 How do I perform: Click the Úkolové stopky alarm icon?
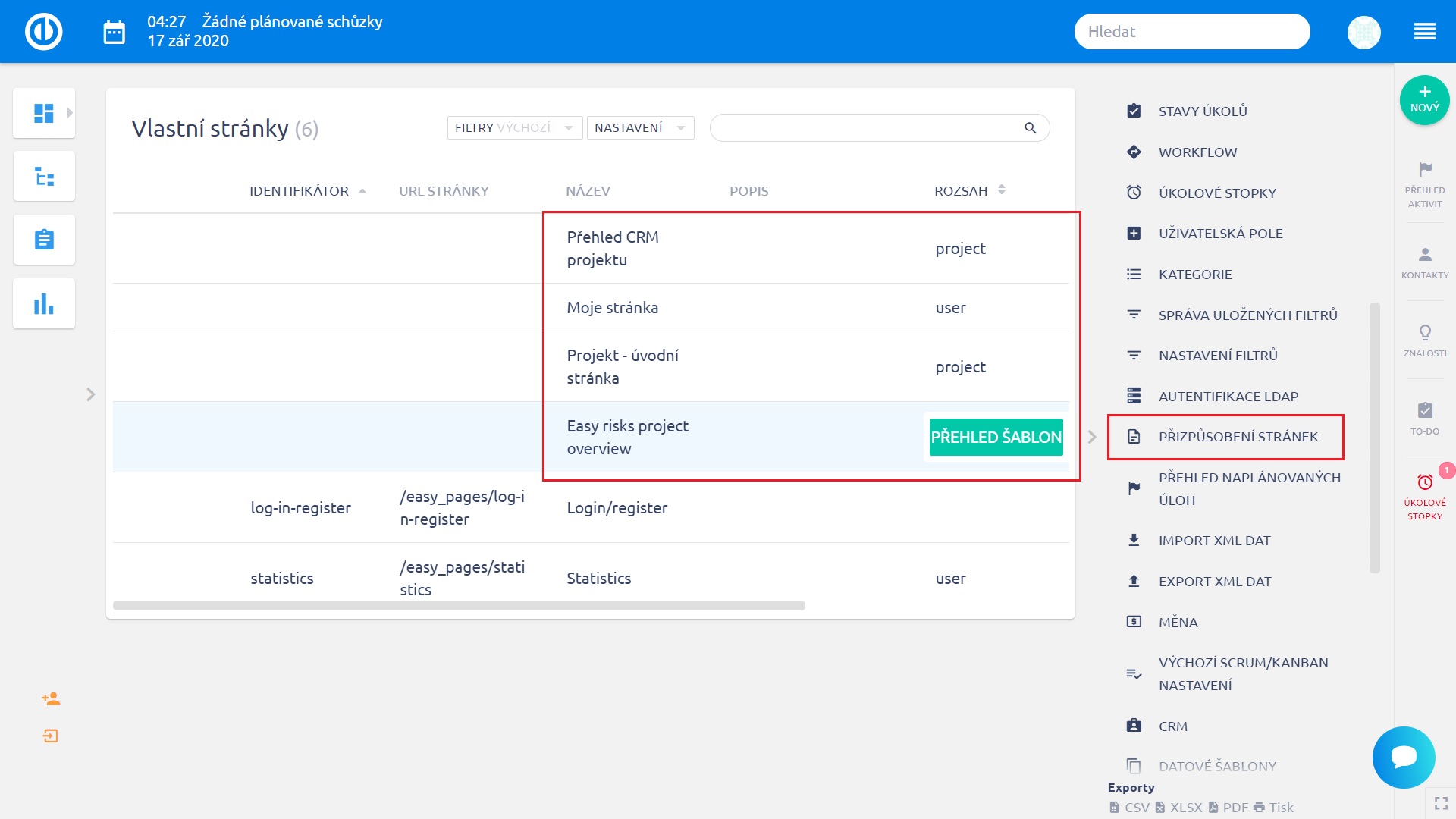pos(1425,482)
